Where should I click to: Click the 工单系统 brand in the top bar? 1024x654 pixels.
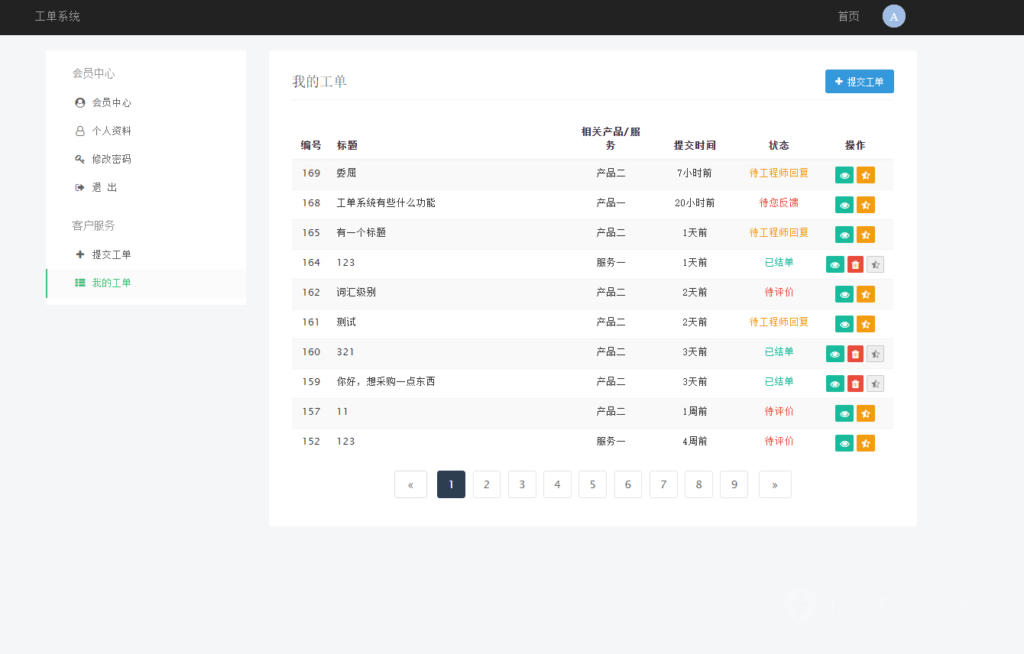[x=53, y=17]
